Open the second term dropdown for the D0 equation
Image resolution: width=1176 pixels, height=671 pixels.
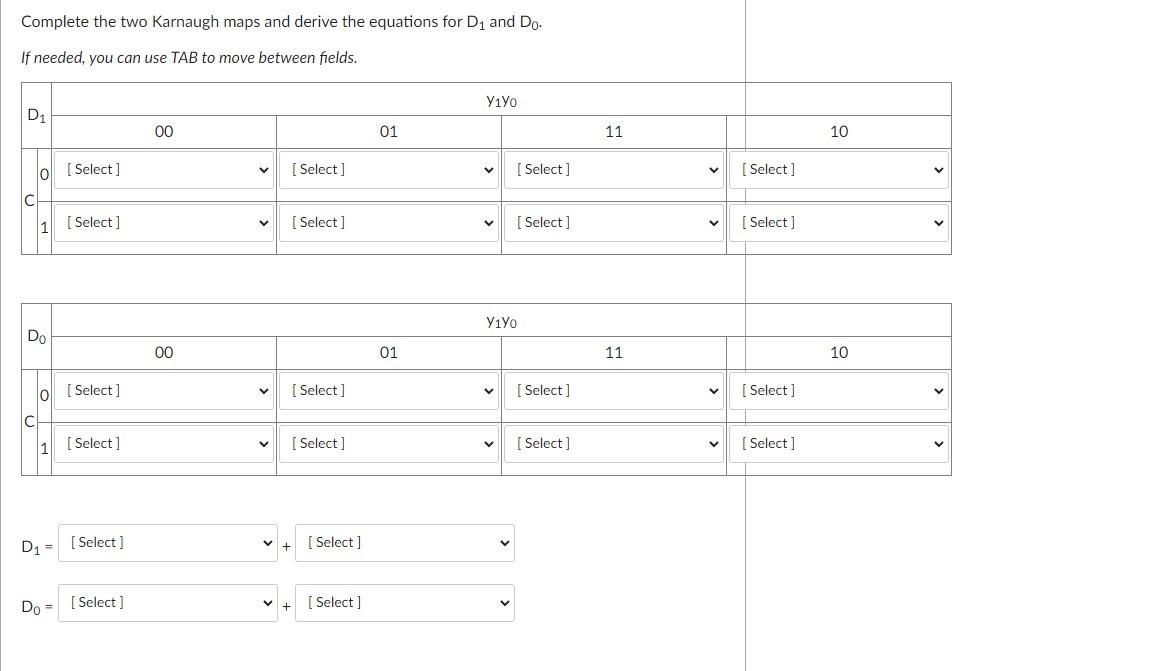404,602
